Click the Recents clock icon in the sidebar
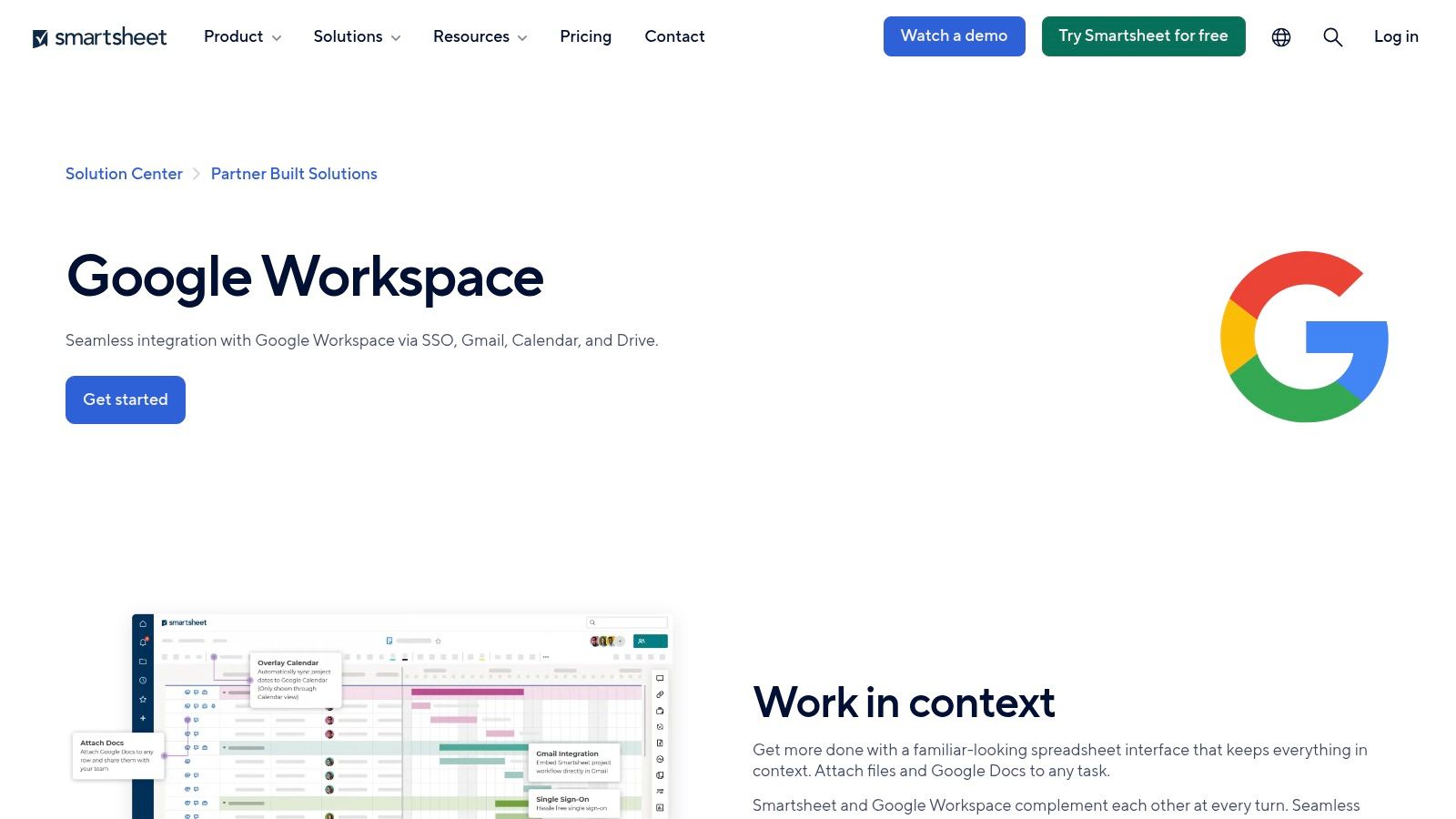 143,679
